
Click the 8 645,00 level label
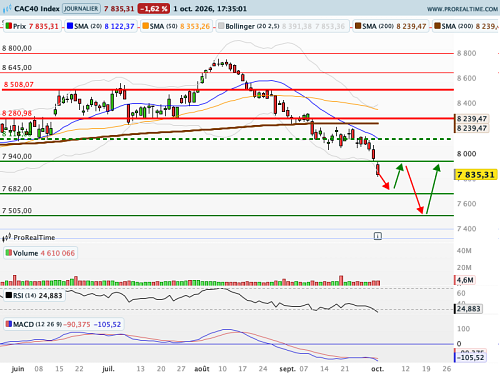[17, 68]
